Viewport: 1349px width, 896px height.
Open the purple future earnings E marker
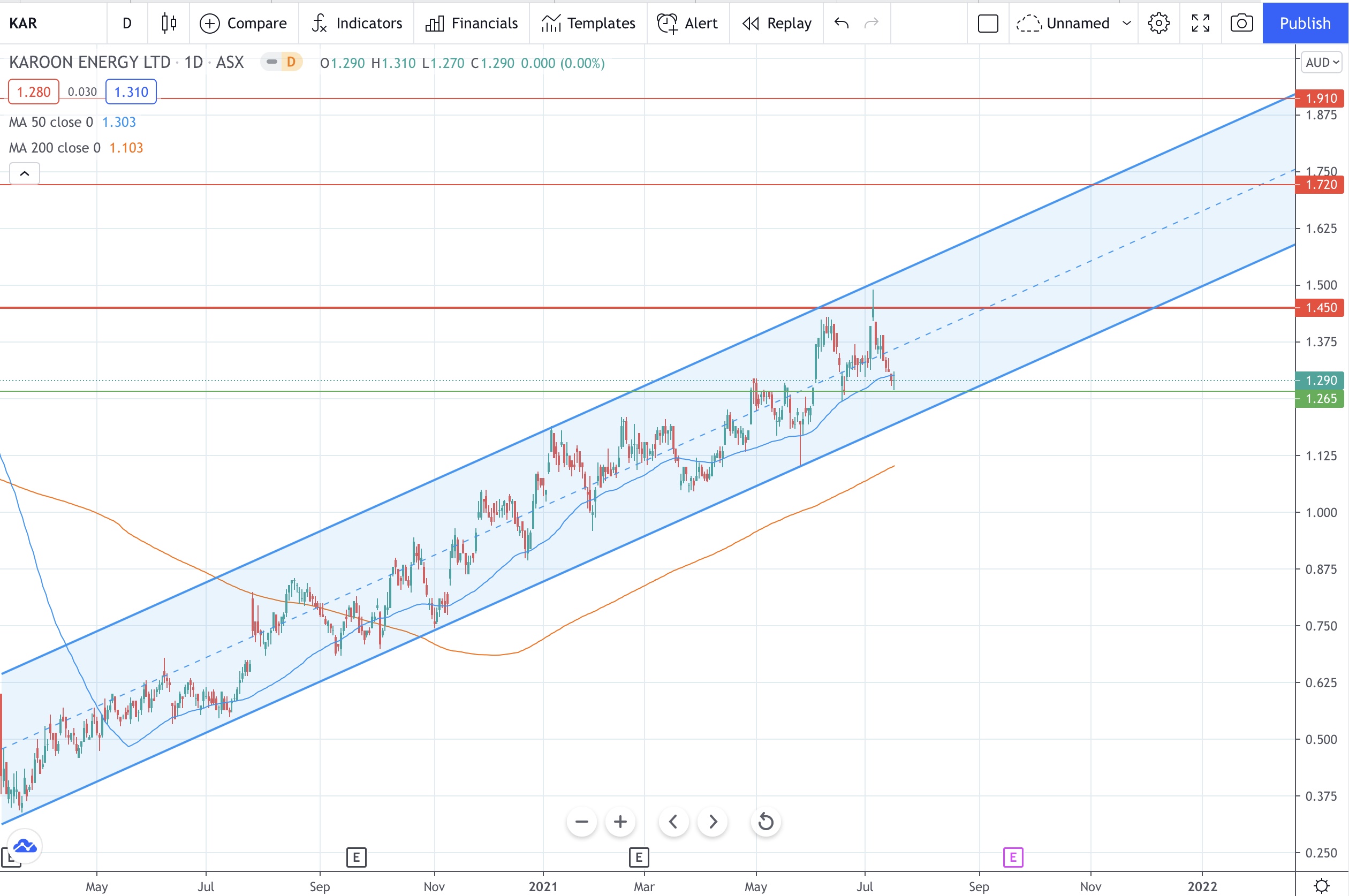click(x=1013, y=857)
